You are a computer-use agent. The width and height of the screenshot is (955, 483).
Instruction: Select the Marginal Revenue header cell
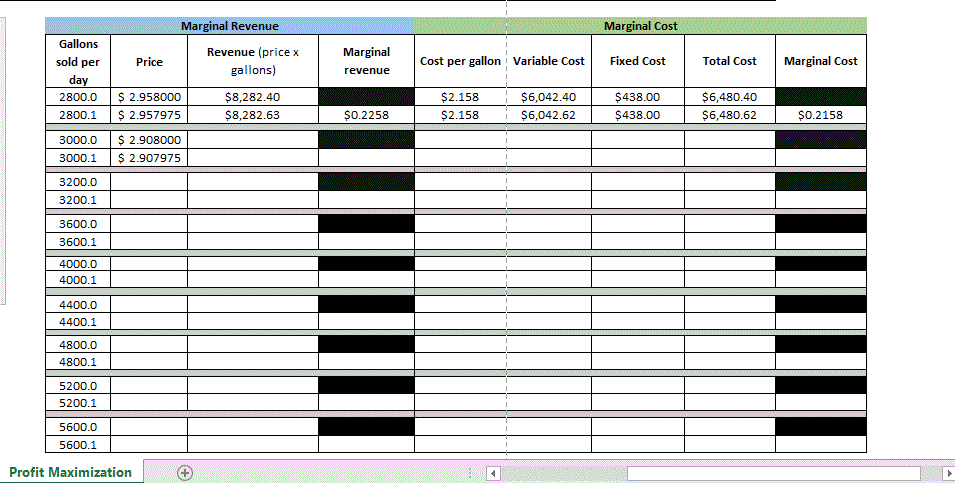(230, 26)
